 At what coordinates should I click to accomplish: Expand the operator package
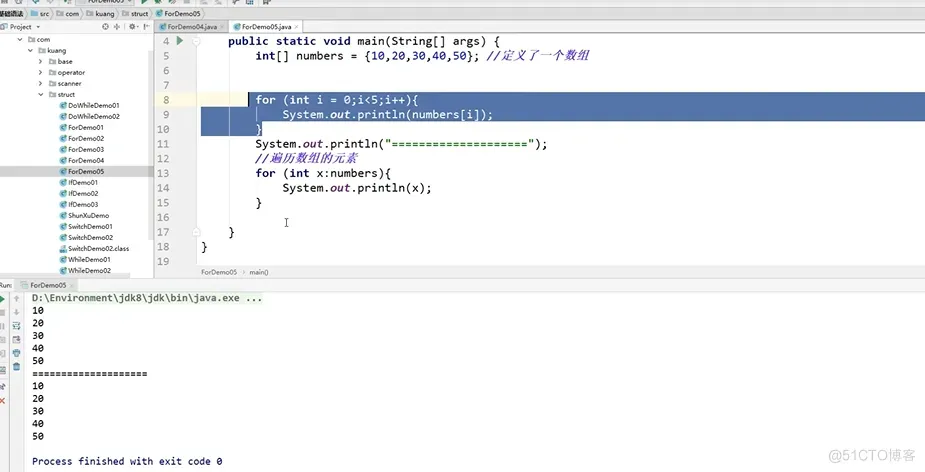click(41, 73)
